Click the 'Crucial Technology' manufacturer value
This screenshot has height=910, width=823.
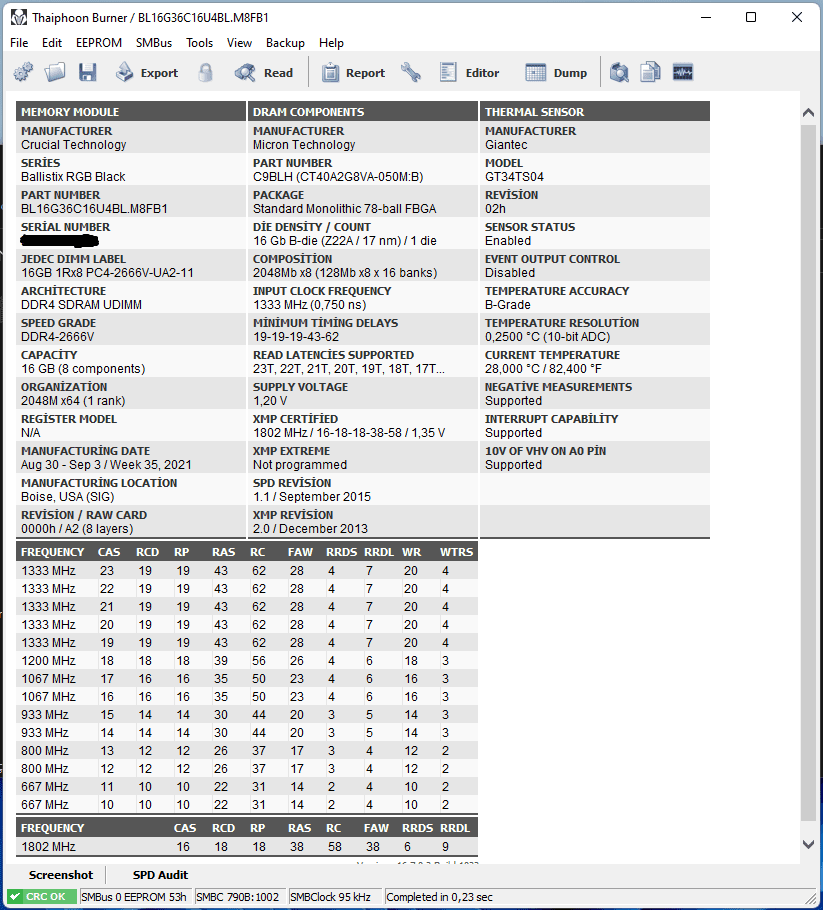tap(74, 145)
